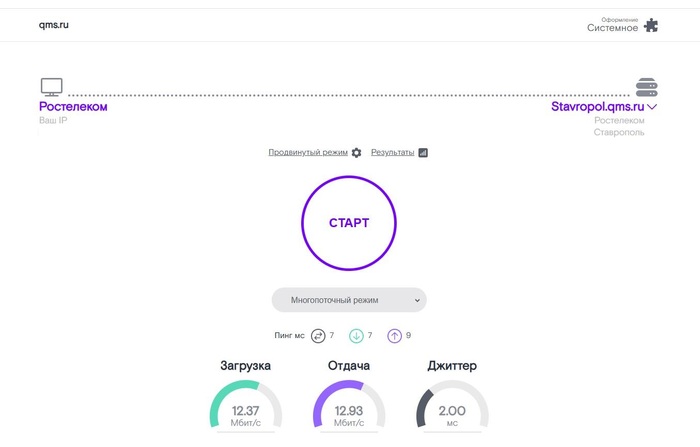
Task: Click the two-way arrows ping icon
Action: tap(318, 336)
